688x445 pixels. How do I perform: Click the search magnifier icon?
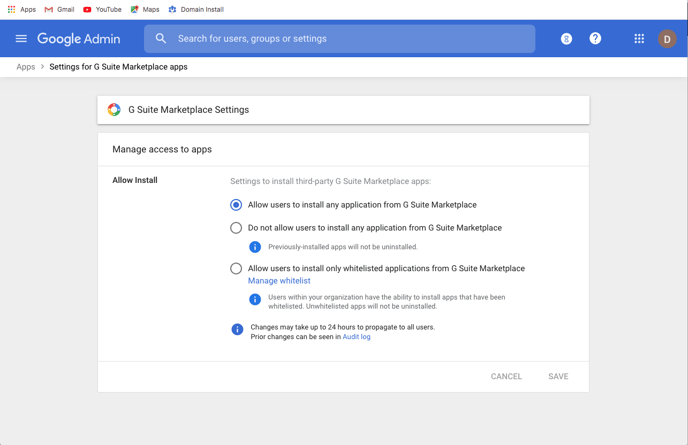161,39
